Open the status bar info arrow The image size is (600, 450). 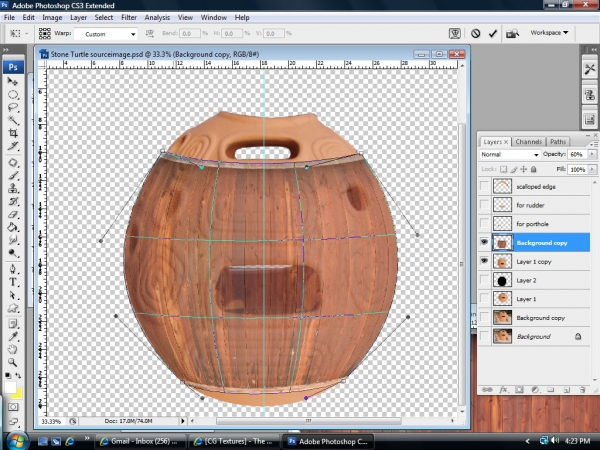coord(183,421)
